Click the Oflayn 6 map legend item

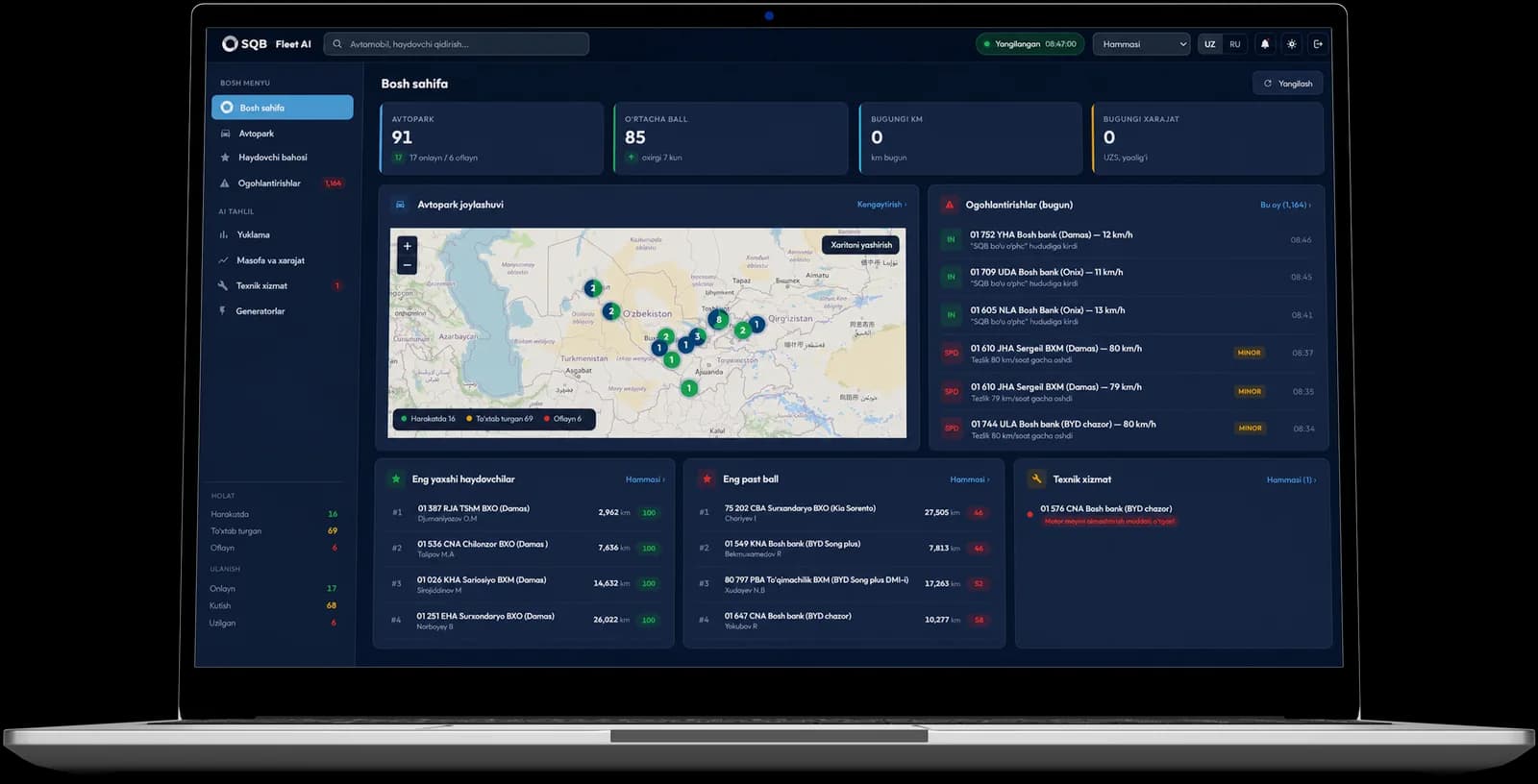(563, 419)
